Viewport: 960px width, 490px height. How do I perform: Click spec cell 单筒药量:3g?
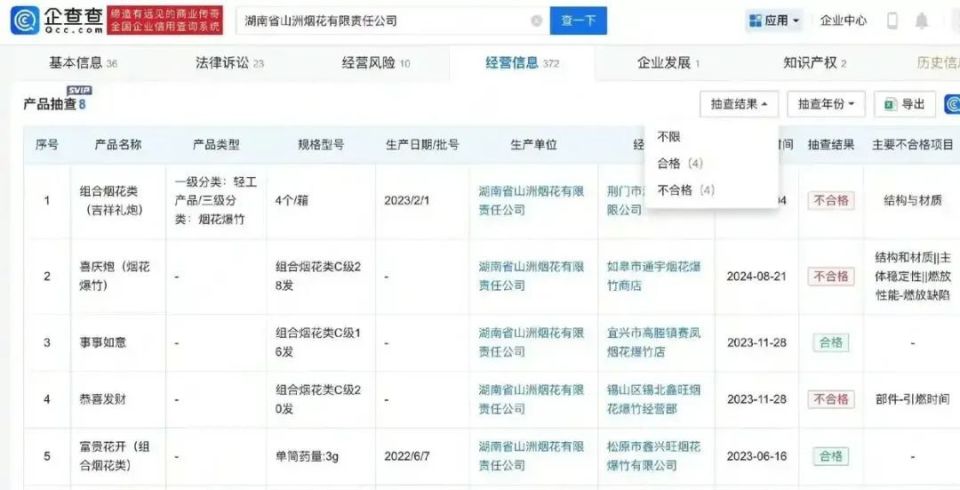(307, 456)
